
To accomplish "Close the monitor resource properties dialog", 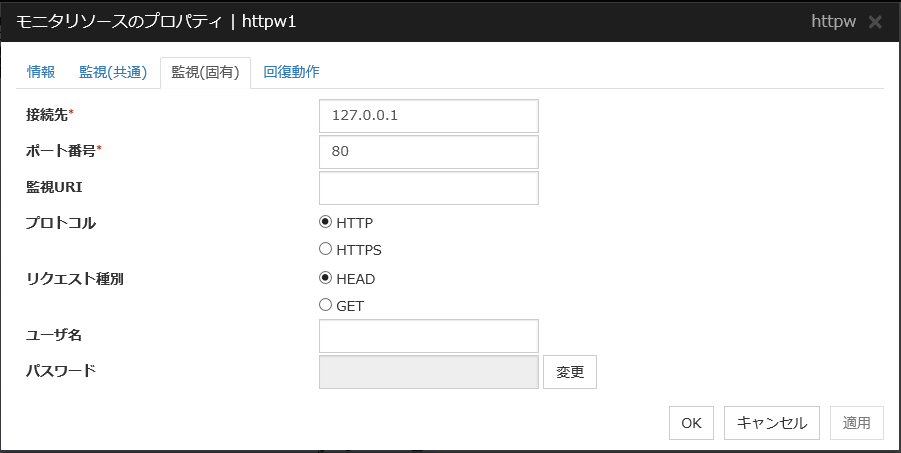I will pos(875,22).
